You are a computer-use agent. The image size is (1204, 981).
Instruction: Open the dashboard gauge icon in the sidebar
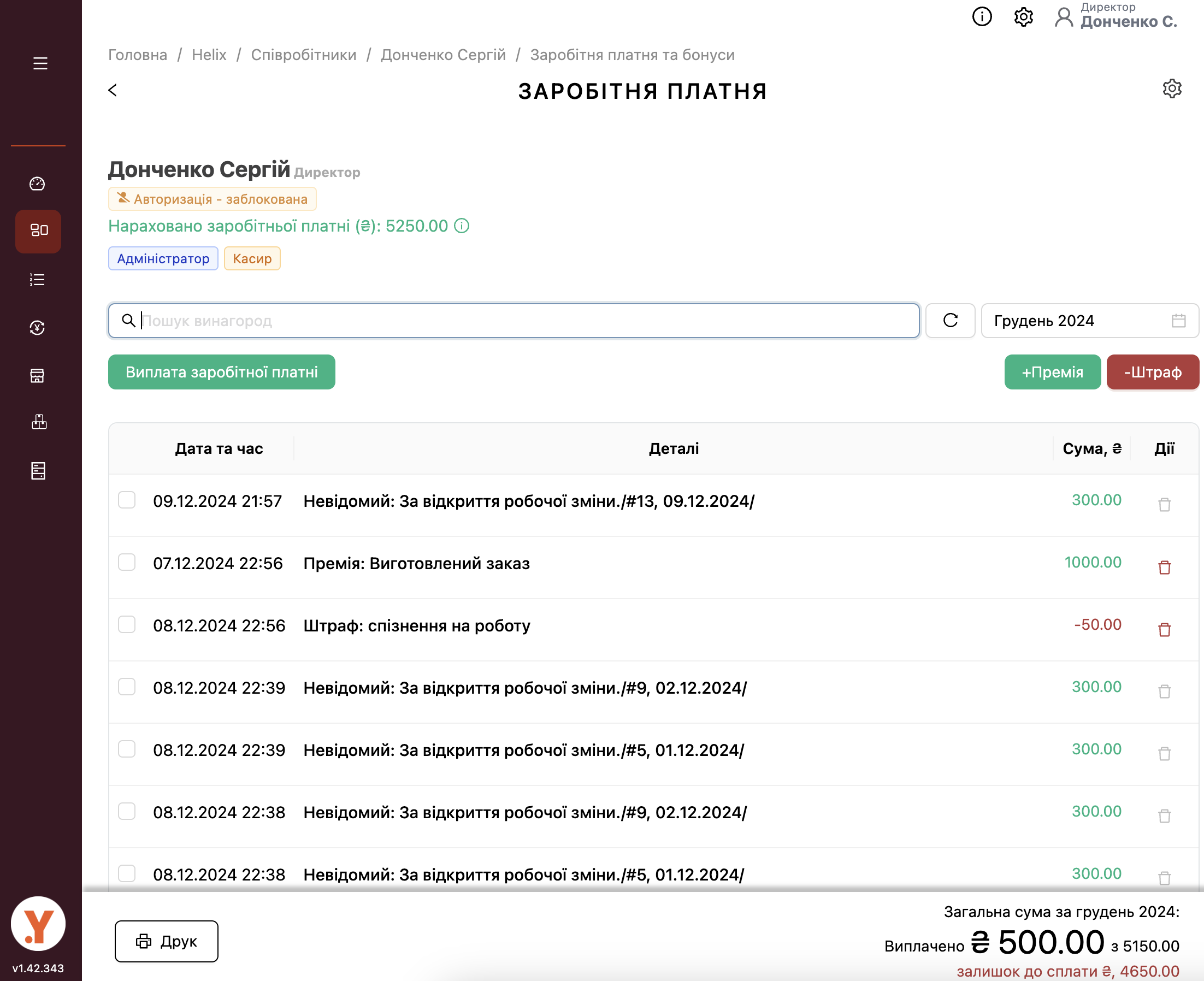(37, 184)
